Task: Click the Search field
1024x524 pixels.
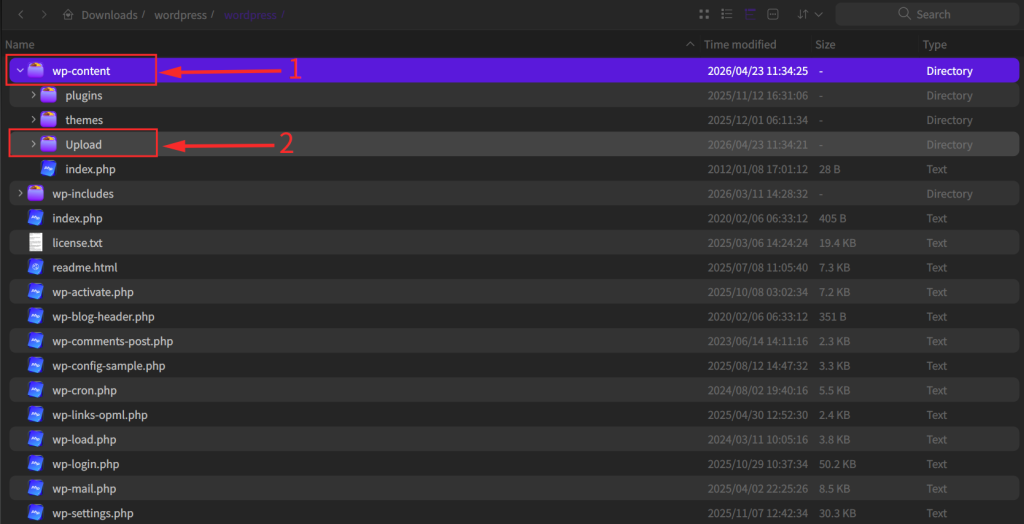Action: pyautogui.click(x=927, y=14)
